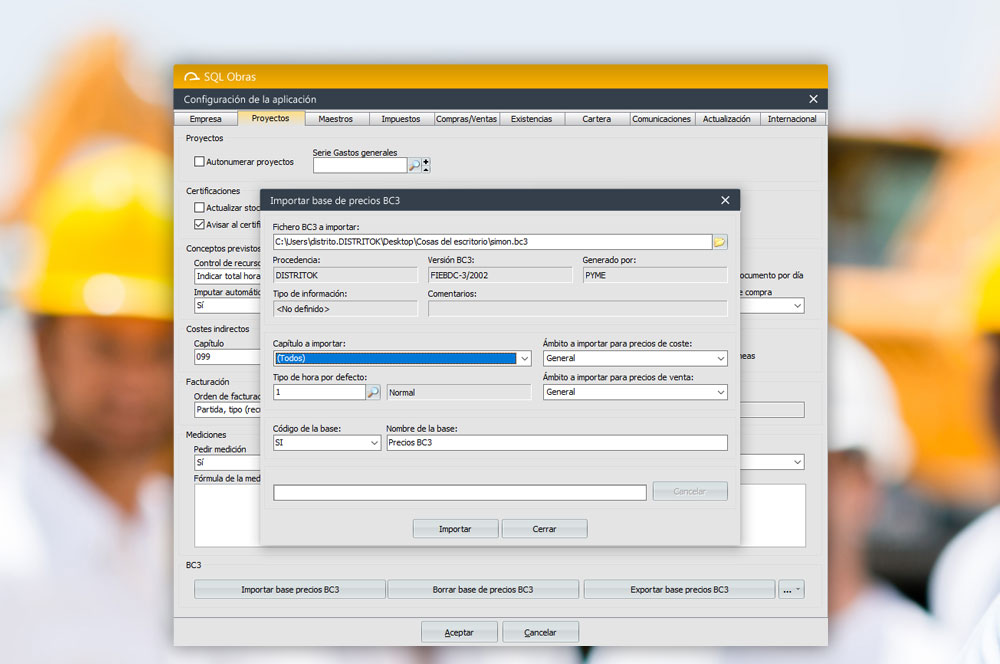Open the Compras/Ventas tab

click(x=466, y=119)
